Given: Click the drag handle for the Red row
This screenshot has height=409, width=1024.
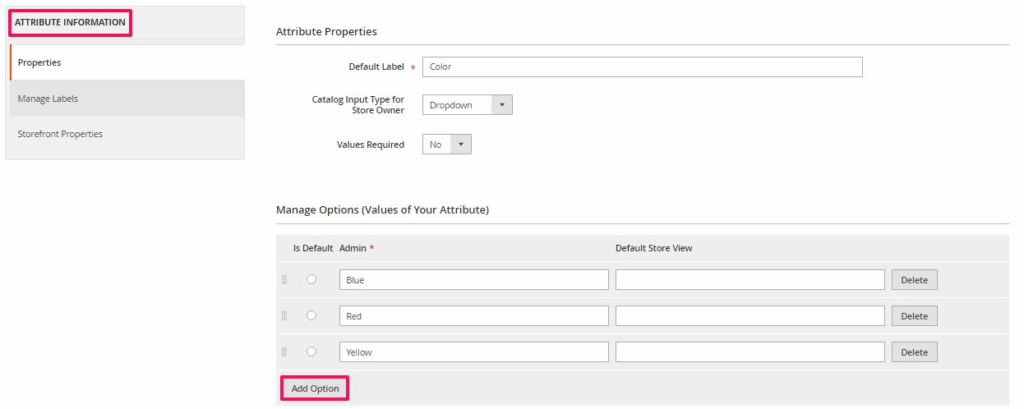Looking at the screenshot, I should 284,316.
